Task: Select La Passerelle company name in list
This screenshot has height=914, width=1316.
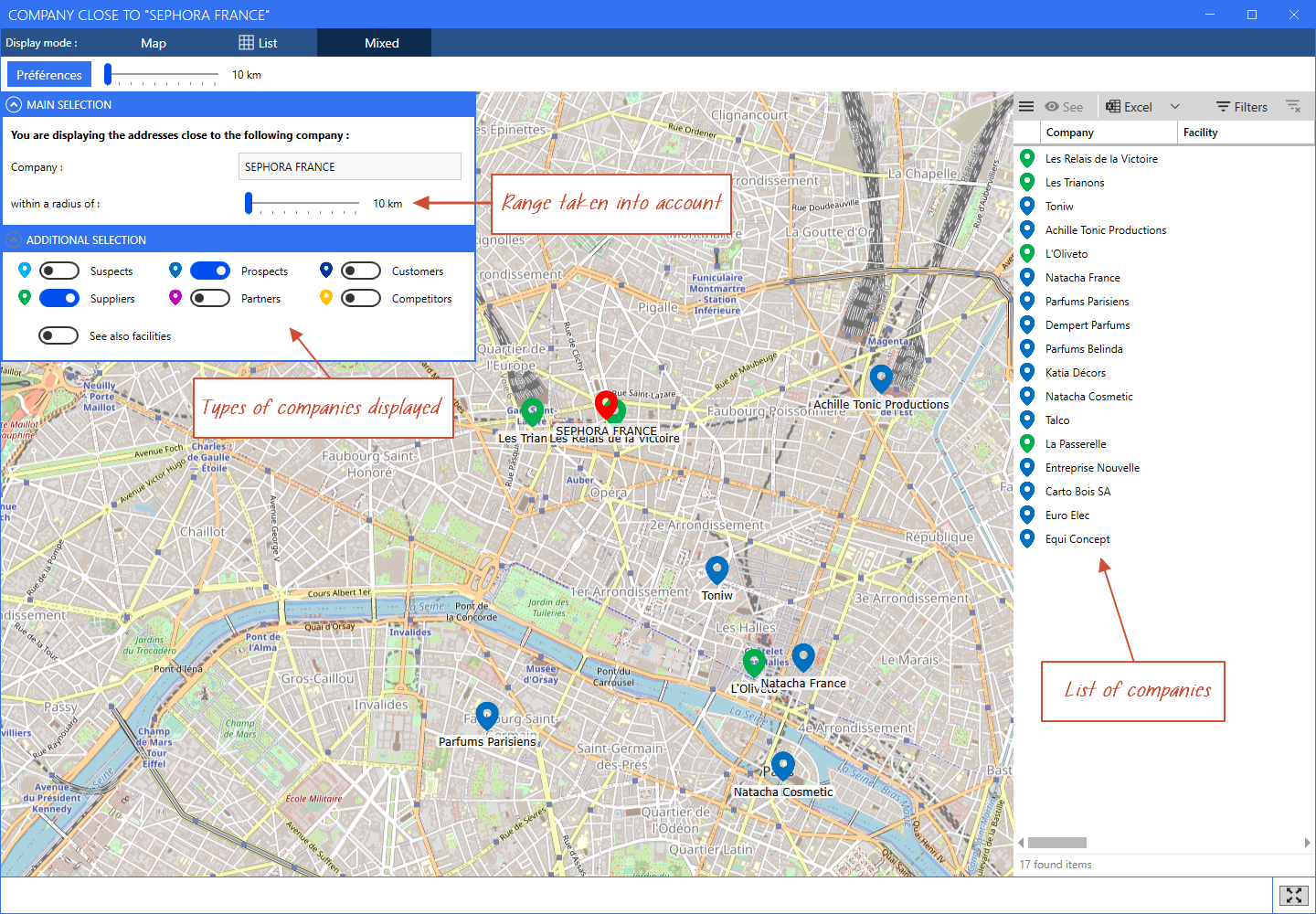Action: point(1076,444)
